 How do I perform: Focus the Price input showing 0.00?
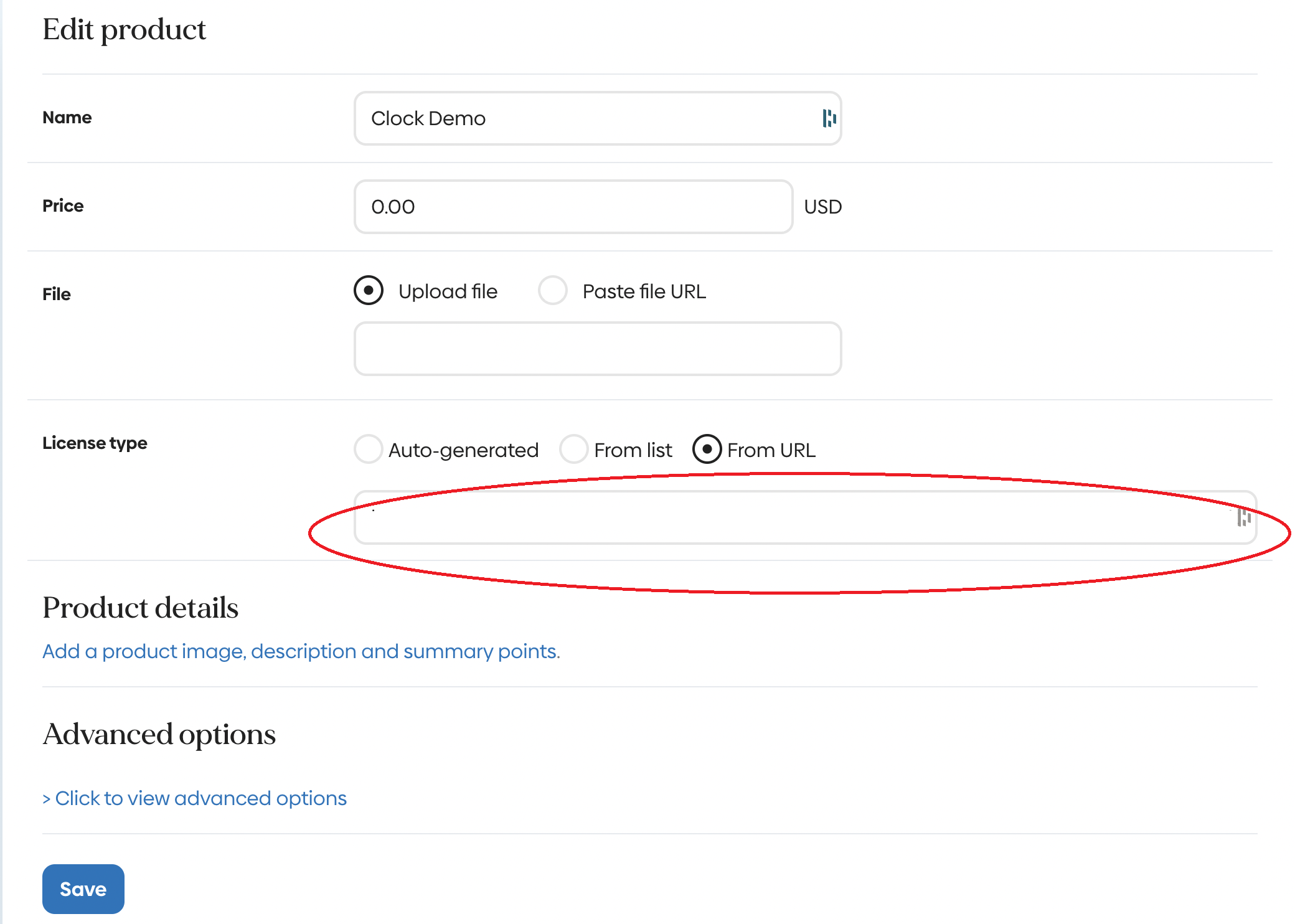pyautogui.click(x=573, y=207)
